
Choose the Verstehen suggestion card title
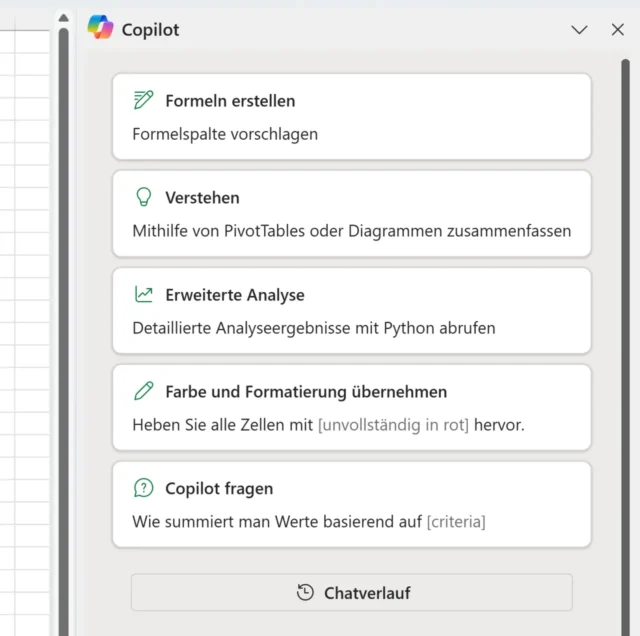pos(202,198)
